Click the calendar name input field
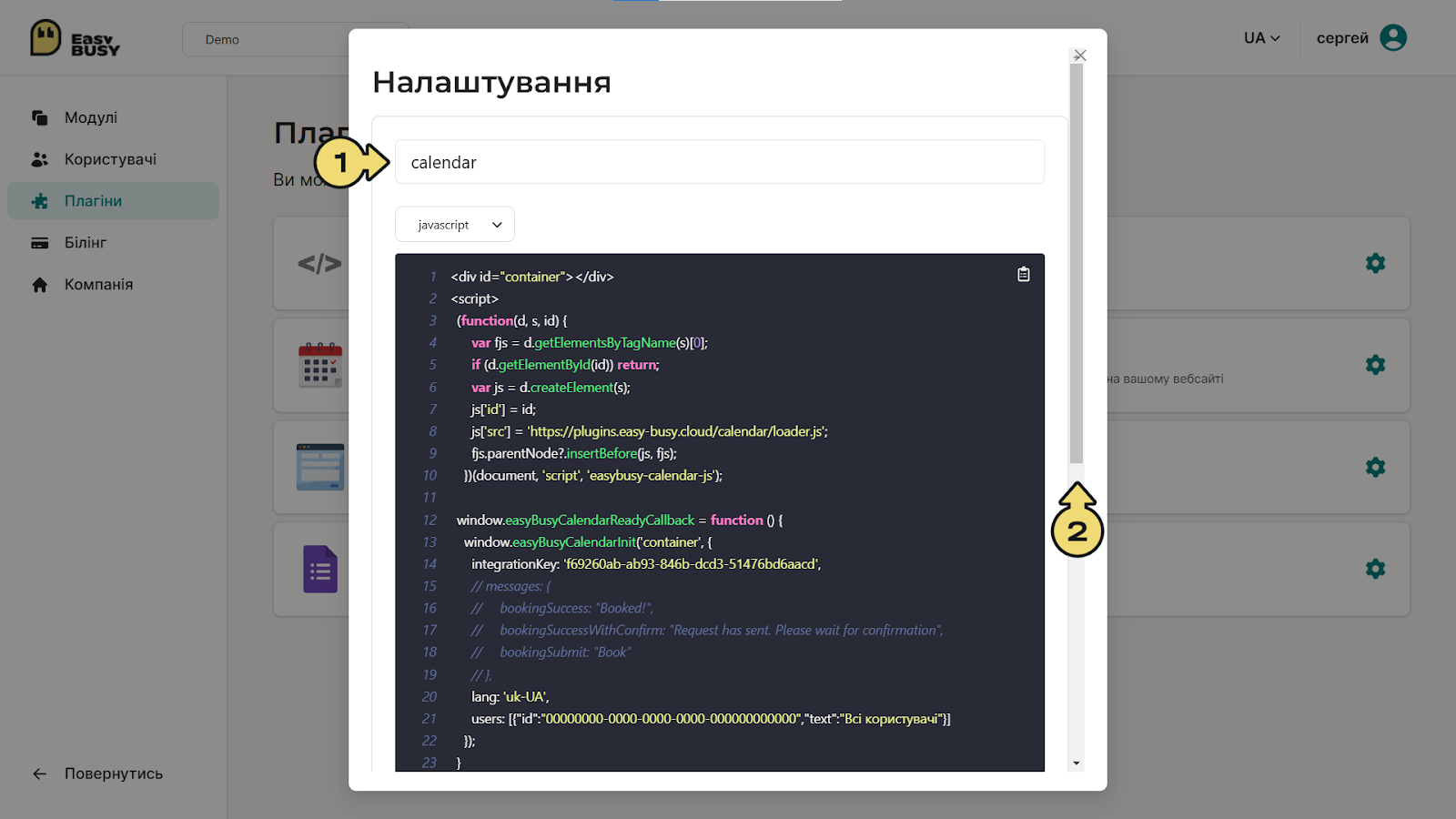This screenshot has height=819, width=1456. click(x=720, y=162)
